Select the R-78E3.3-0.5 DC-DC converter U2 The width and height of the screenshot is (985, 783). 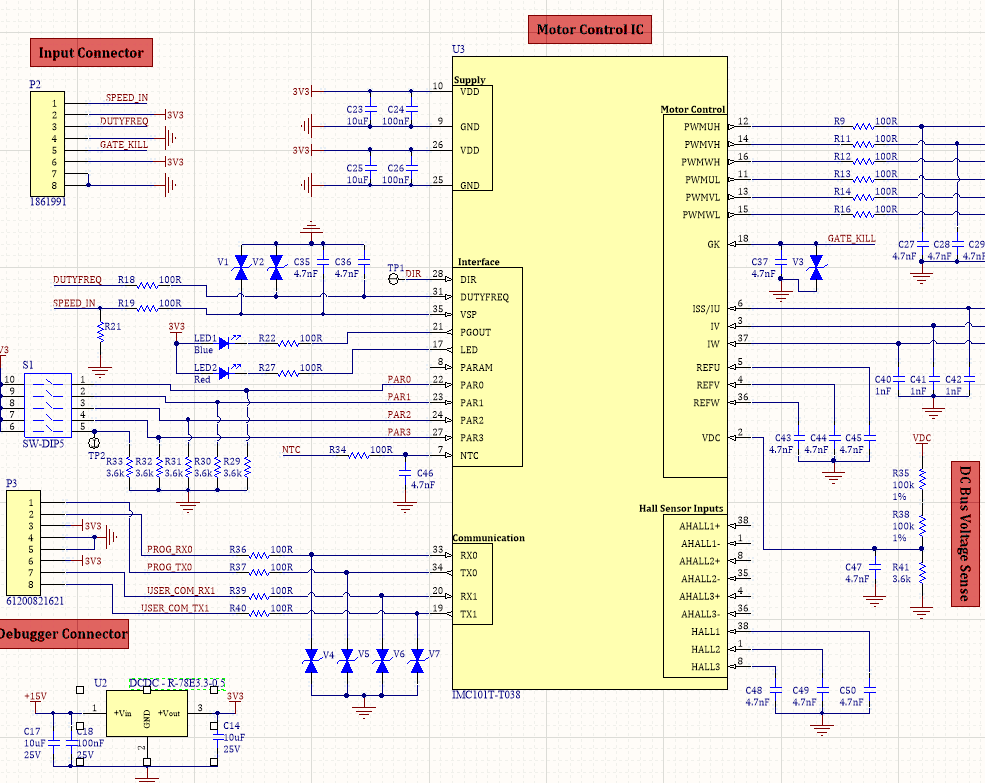point(147,713)
